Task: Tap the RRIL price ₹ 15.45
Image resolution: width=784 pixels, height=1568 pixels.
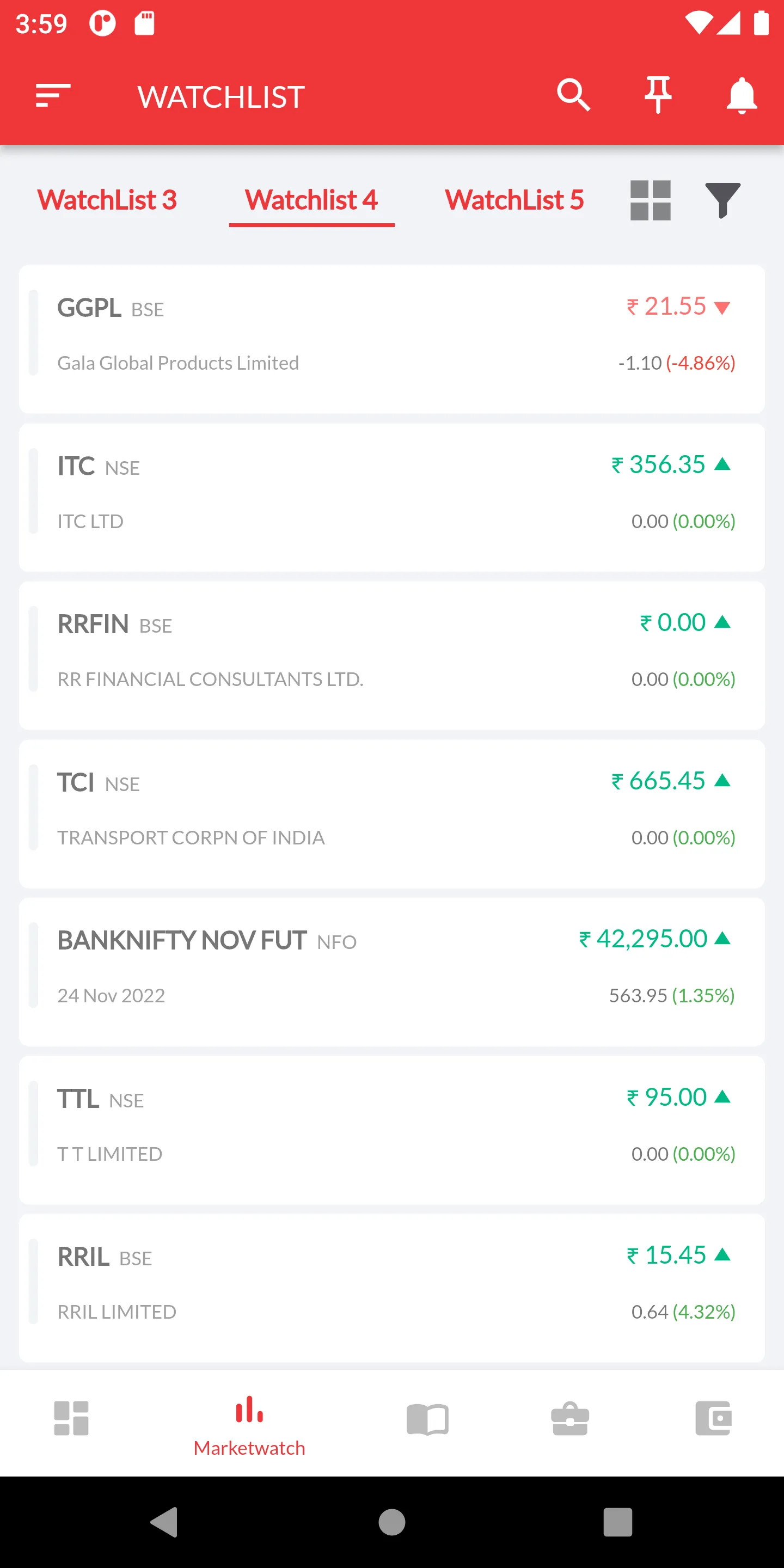Action: (x=667, y=1255)
